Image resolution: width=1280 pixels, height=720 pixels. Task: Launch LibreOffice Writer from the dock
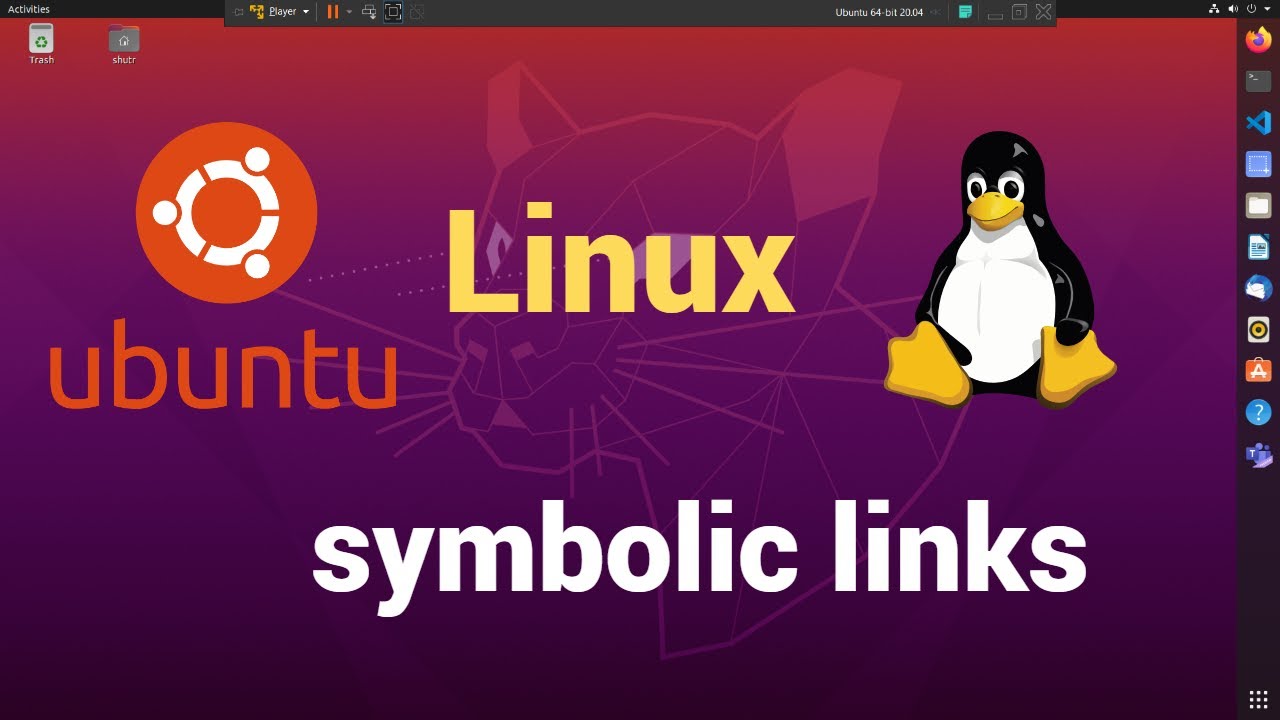[1258, 246]
